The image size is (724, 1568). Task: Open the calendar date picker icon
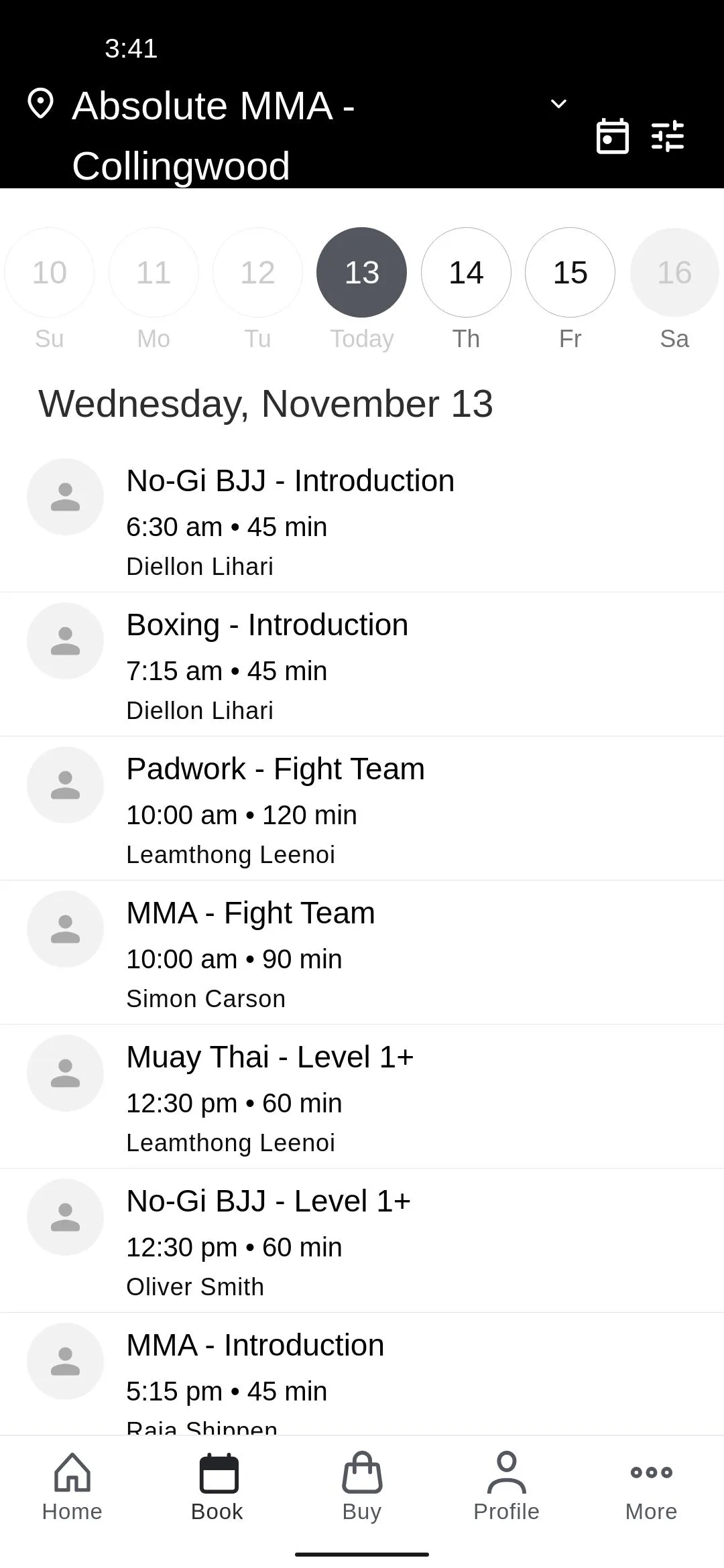click(612, 136)
